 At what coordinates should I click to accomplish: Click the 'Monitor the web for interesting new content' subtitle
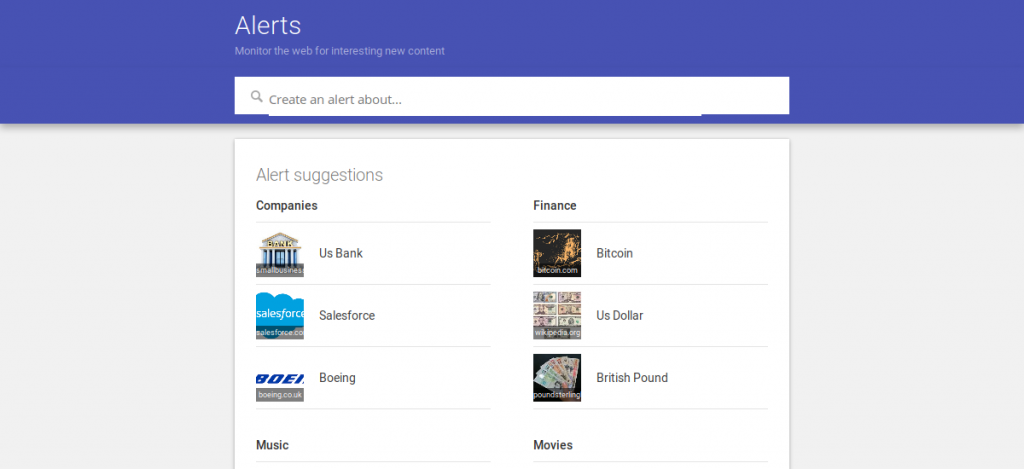[340, 51]
